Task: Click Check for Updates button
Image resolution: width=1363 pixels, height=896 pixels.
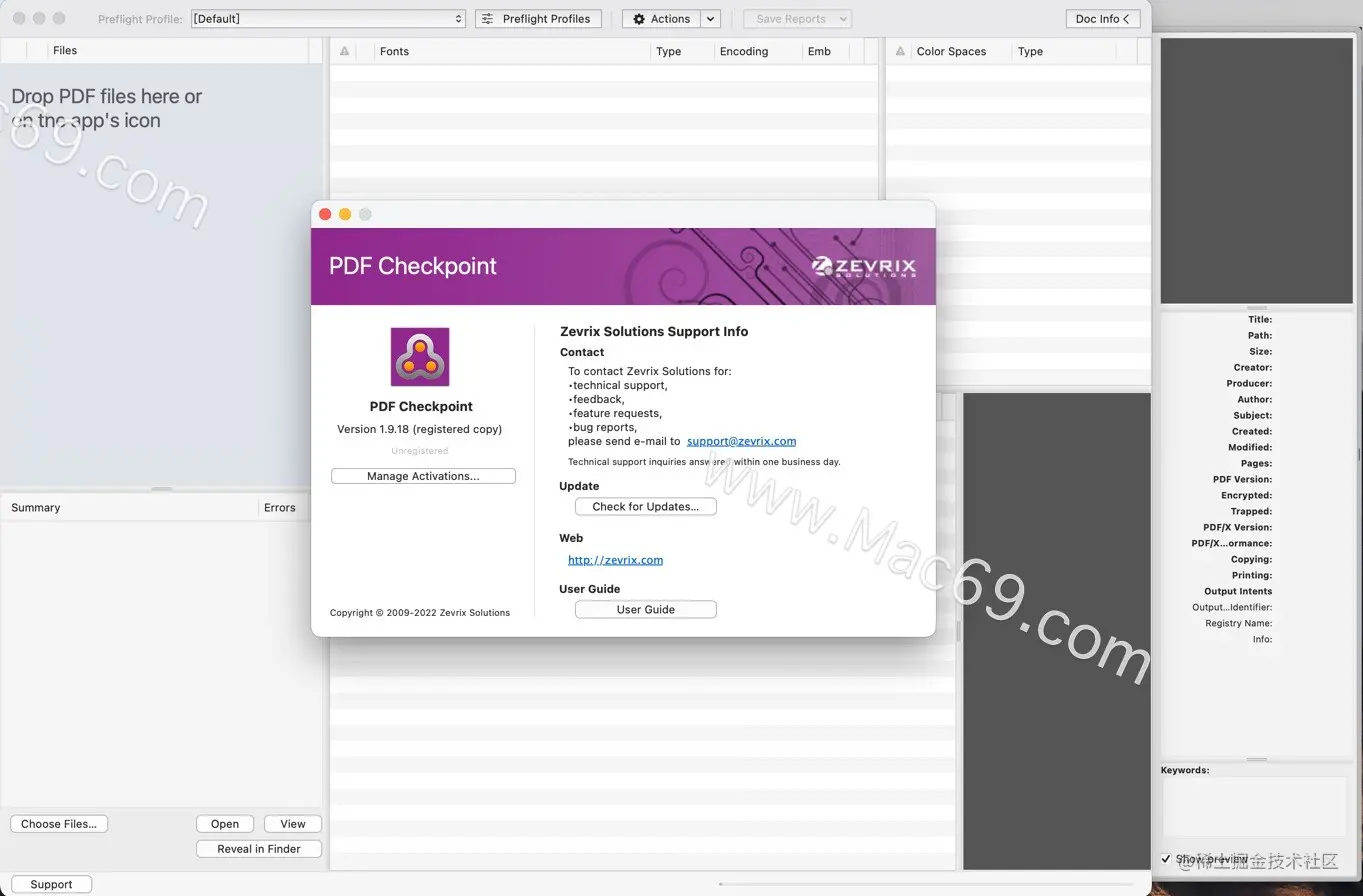Action: point(645,507)
